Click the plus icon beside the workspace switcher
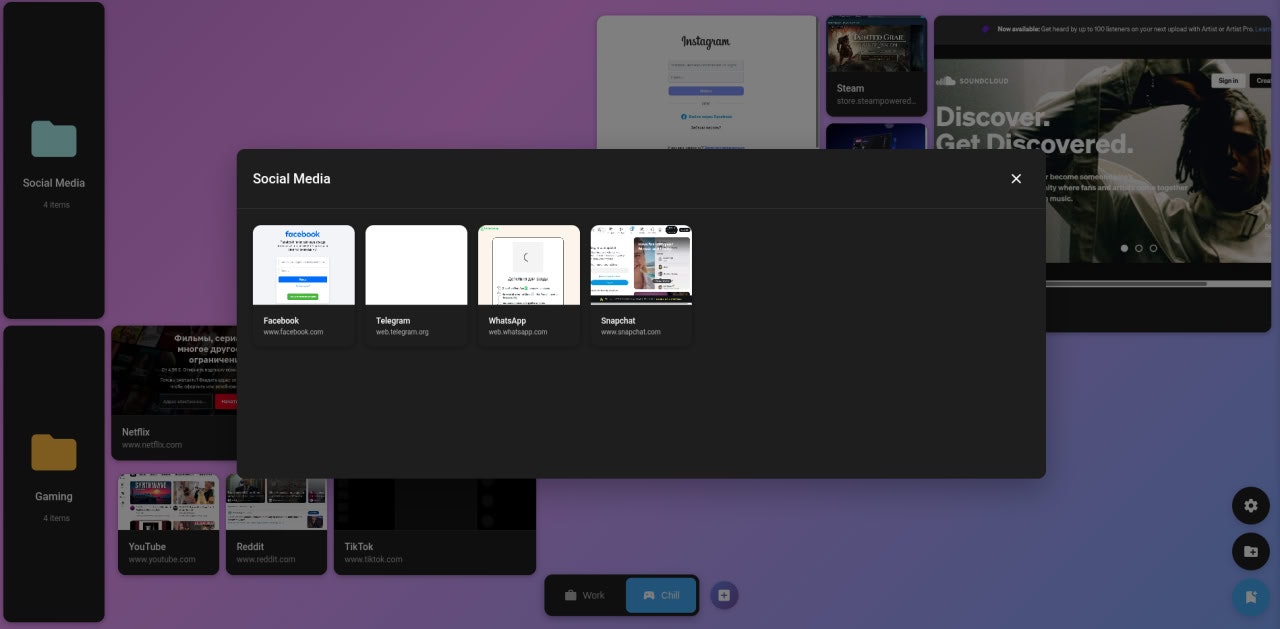Screen dimensions: 1280x629 724,595
